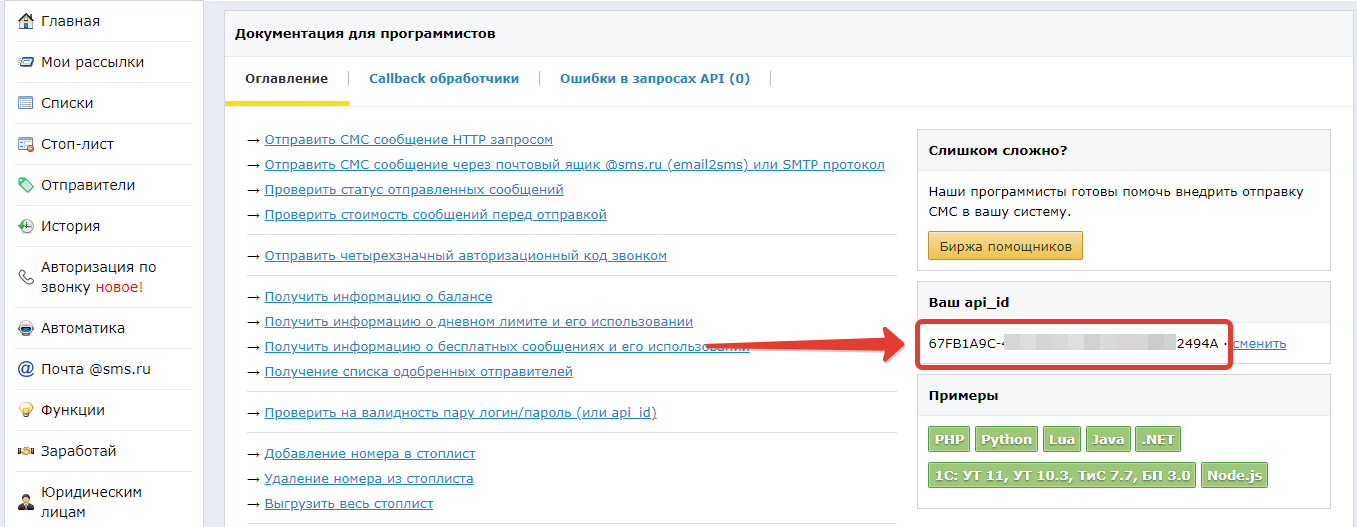The width and height of the screenshot is (1357, 527).
Task: Open link Отправить СМС сообщение HTTP запросом
Action: (408, 140)
